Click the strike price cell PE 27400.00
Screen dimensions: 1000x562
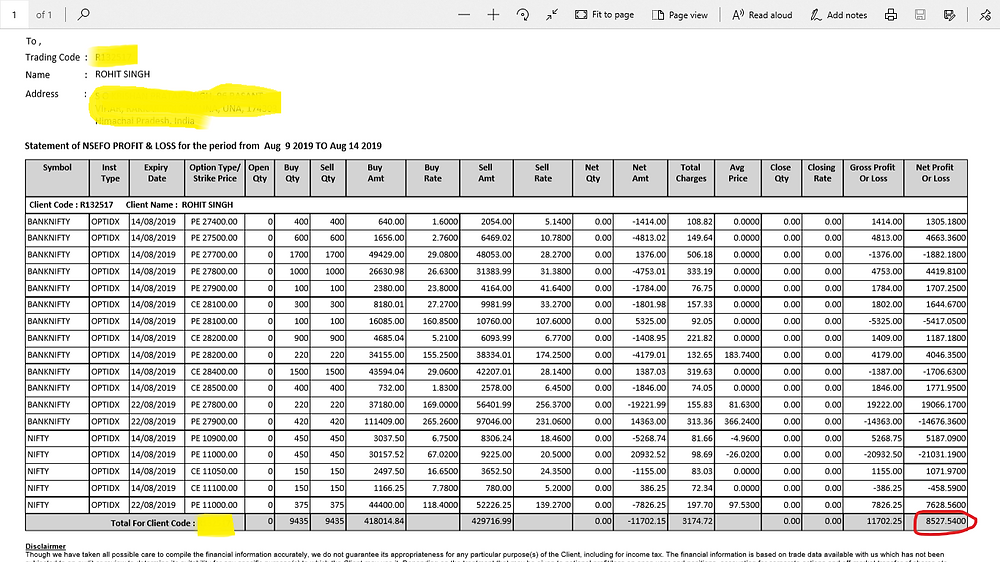tap(214, 221)
